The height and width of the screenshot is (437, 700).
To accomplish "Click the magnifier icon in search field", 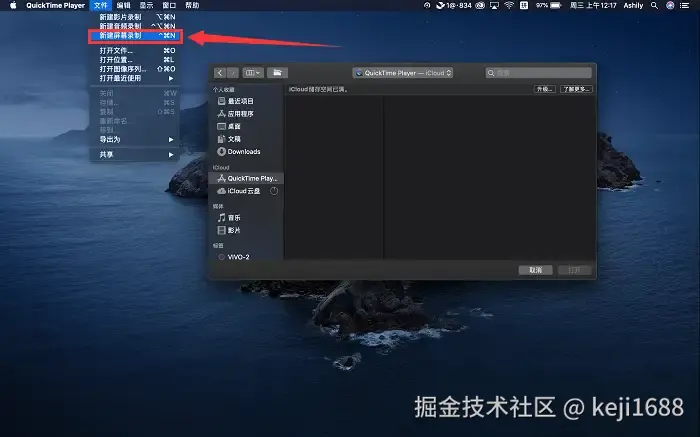I will point(491,73).
